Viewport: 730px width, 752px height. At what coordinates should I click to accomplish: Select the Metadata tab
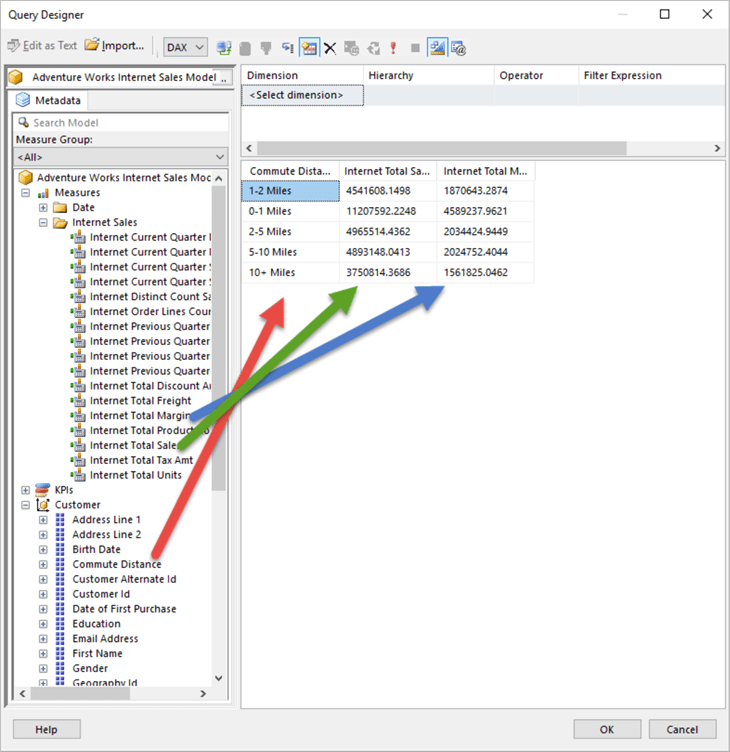(x=48, y=100)
